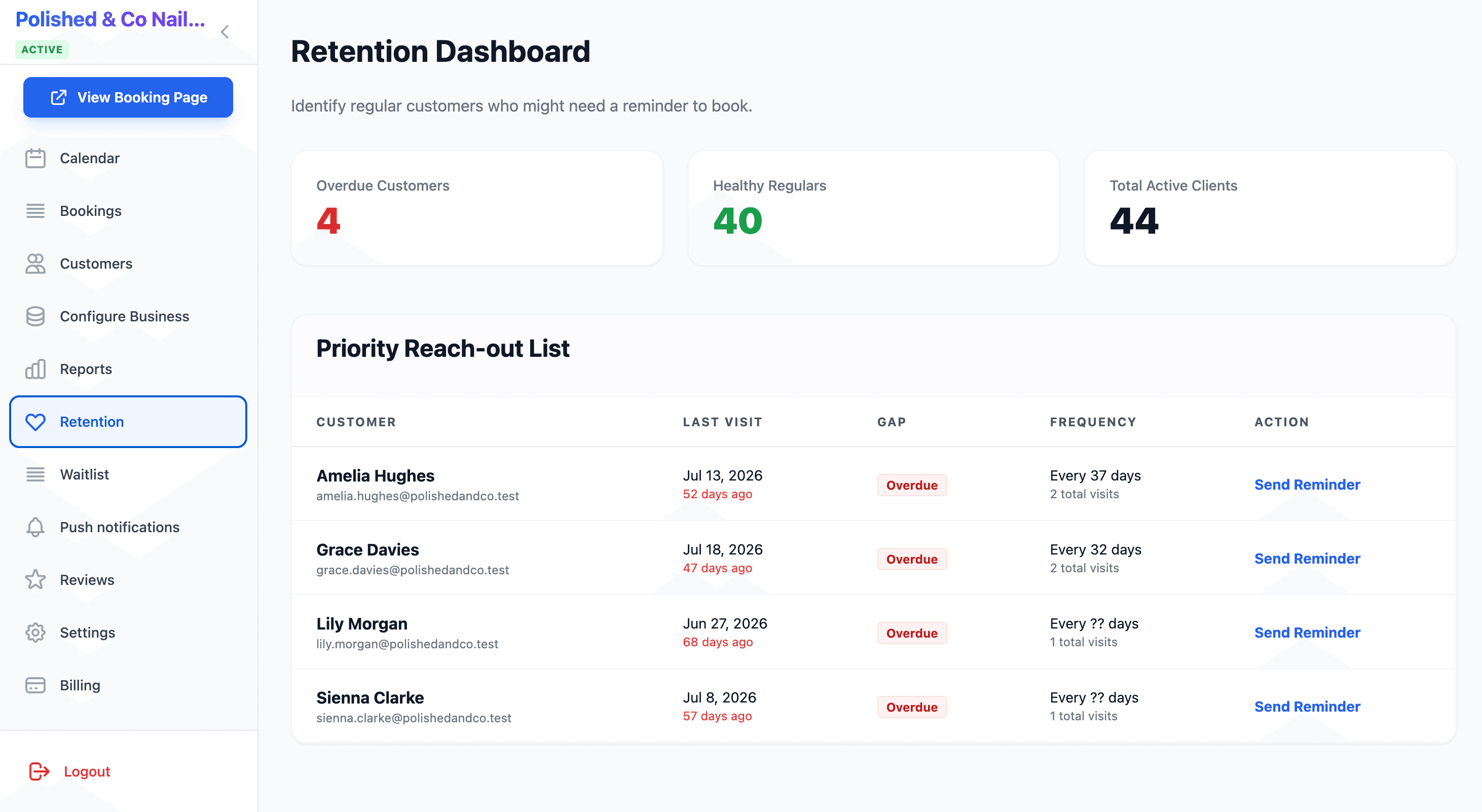Viewport: 1482px width, 812px height.
Task: Click the "Every 37 days" frequency text
Action: click(x=1095, y=475)
